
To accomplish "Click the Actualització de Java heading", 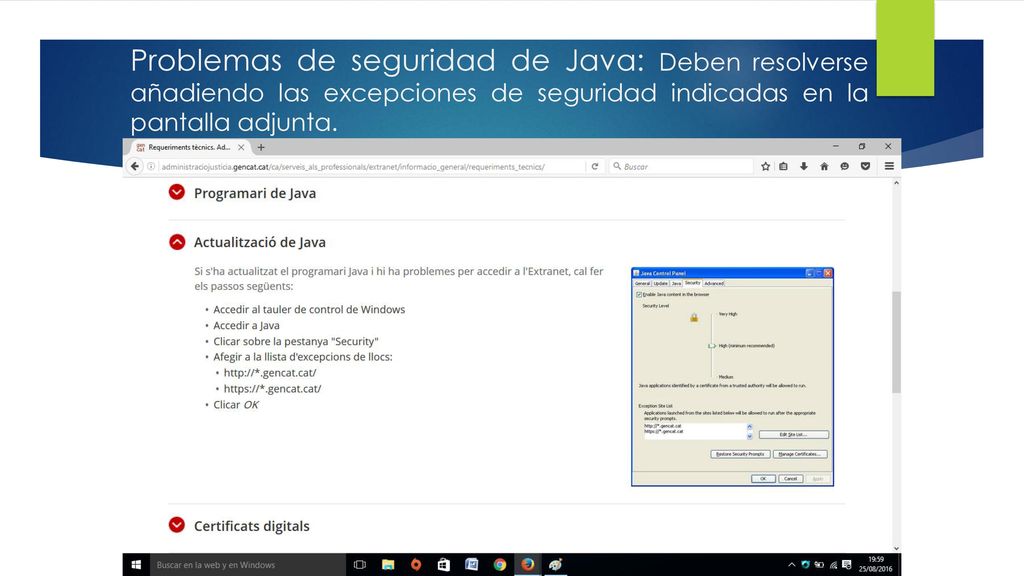I will (x=259, y=242).
